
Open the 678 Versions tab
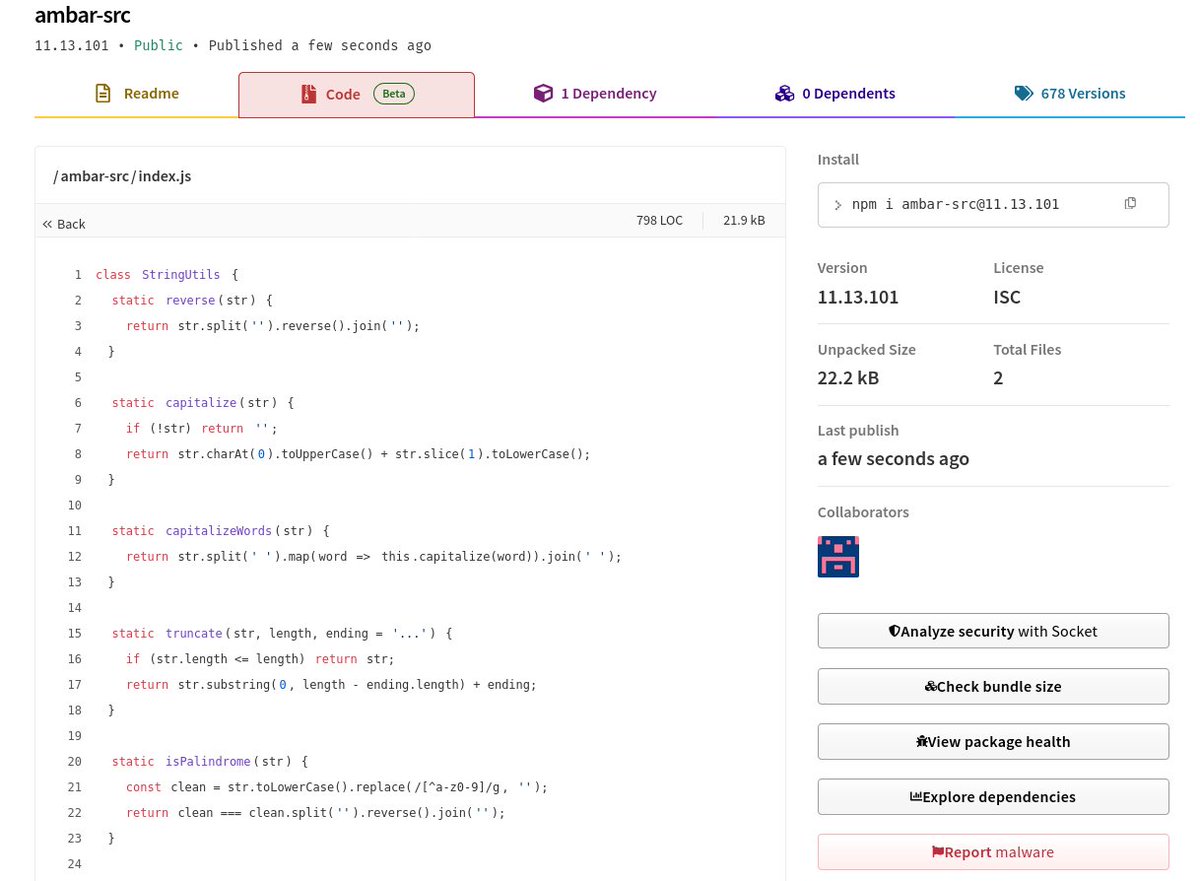1069,94
